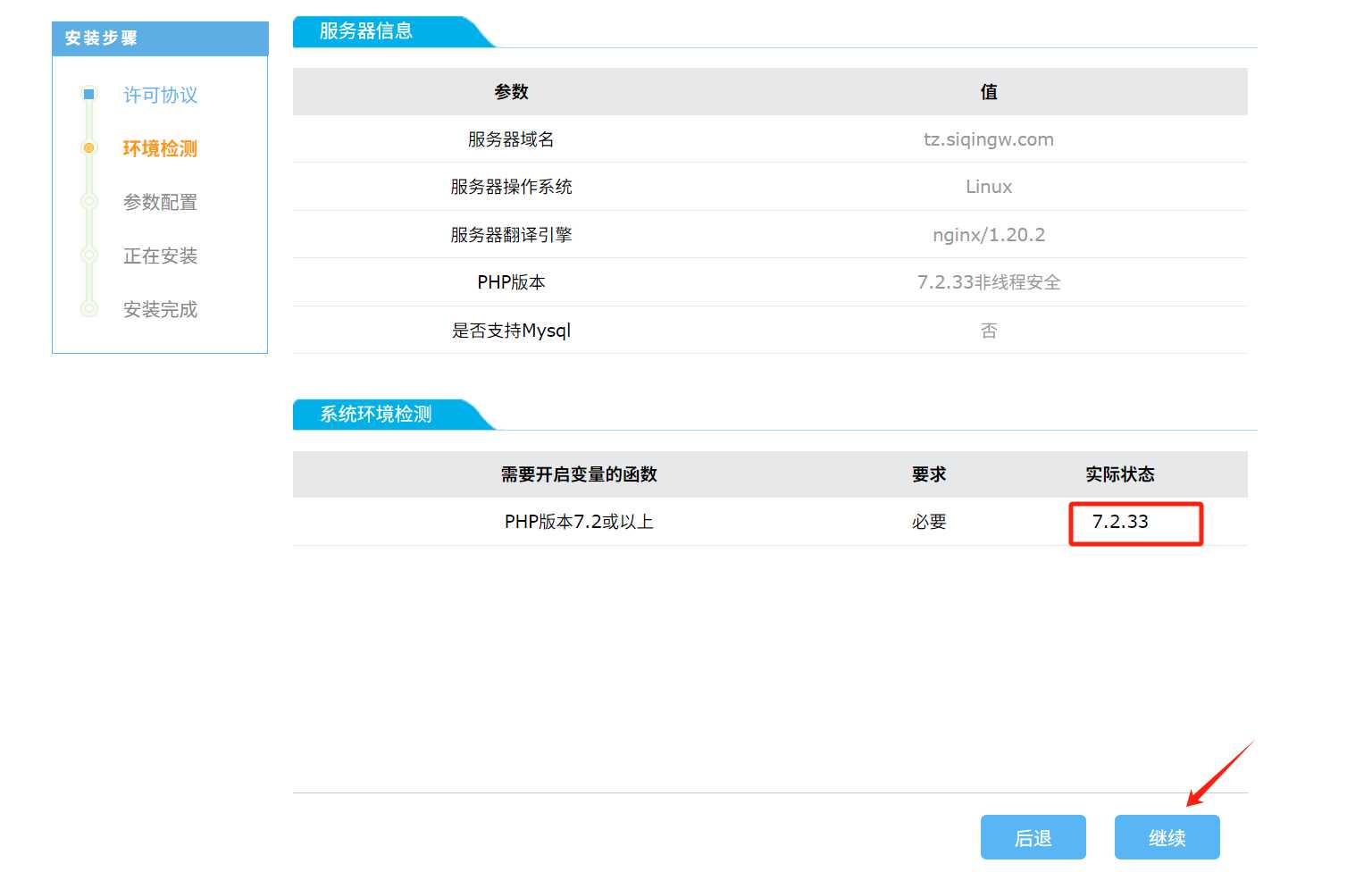
Task: Go to the 参数配置 step
Action: point(160,202)
